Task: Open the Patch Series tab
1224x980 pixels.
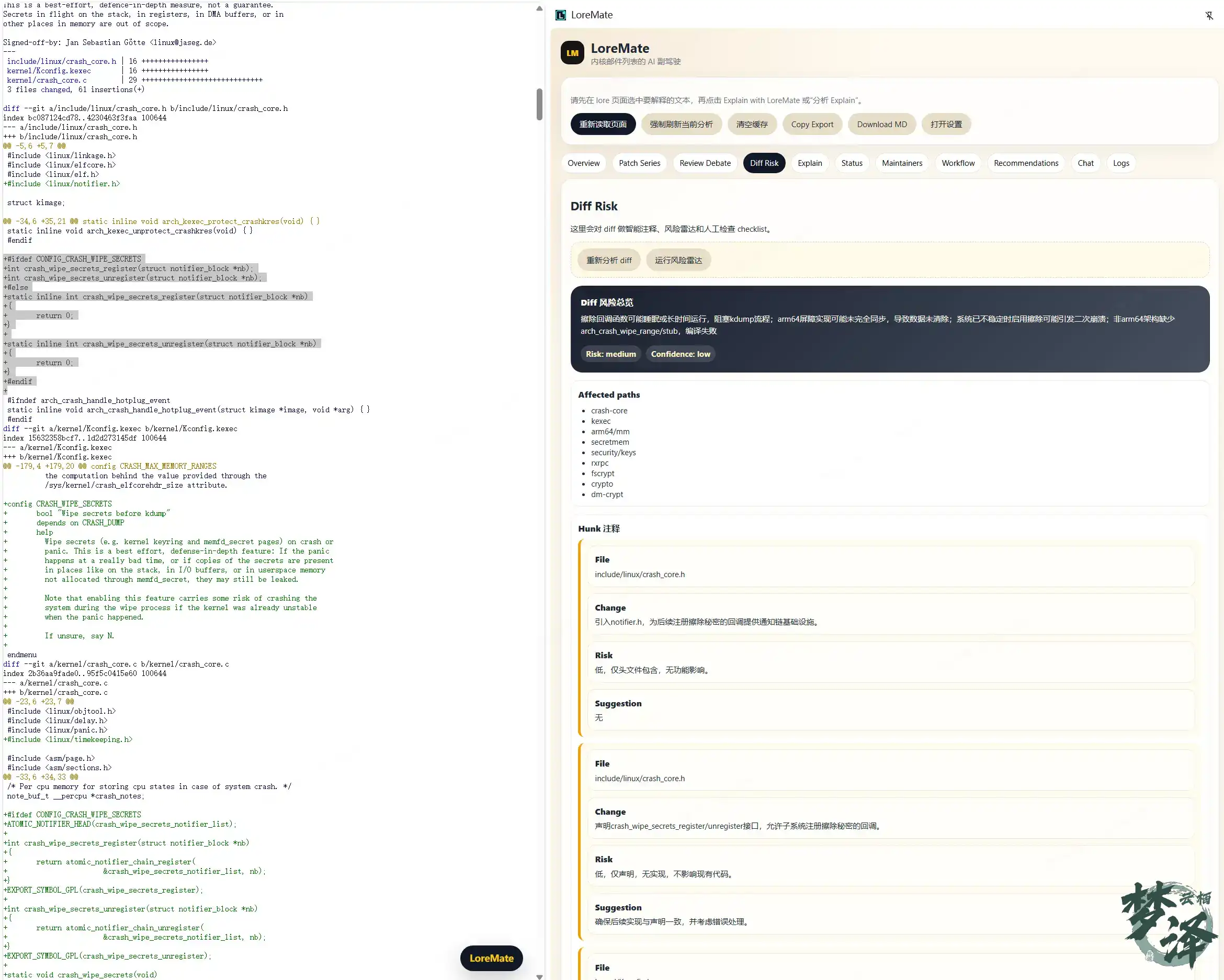Action: [x=639, y=163]
